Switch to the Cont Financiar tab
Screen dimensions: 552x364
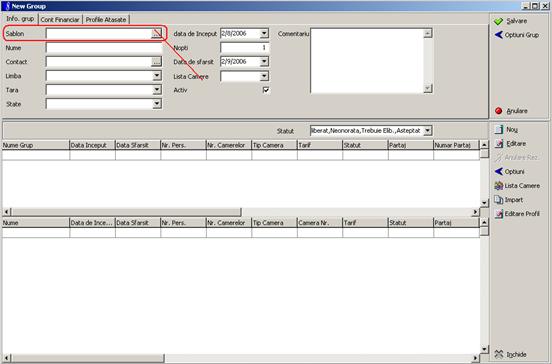(x=60, y=20)
